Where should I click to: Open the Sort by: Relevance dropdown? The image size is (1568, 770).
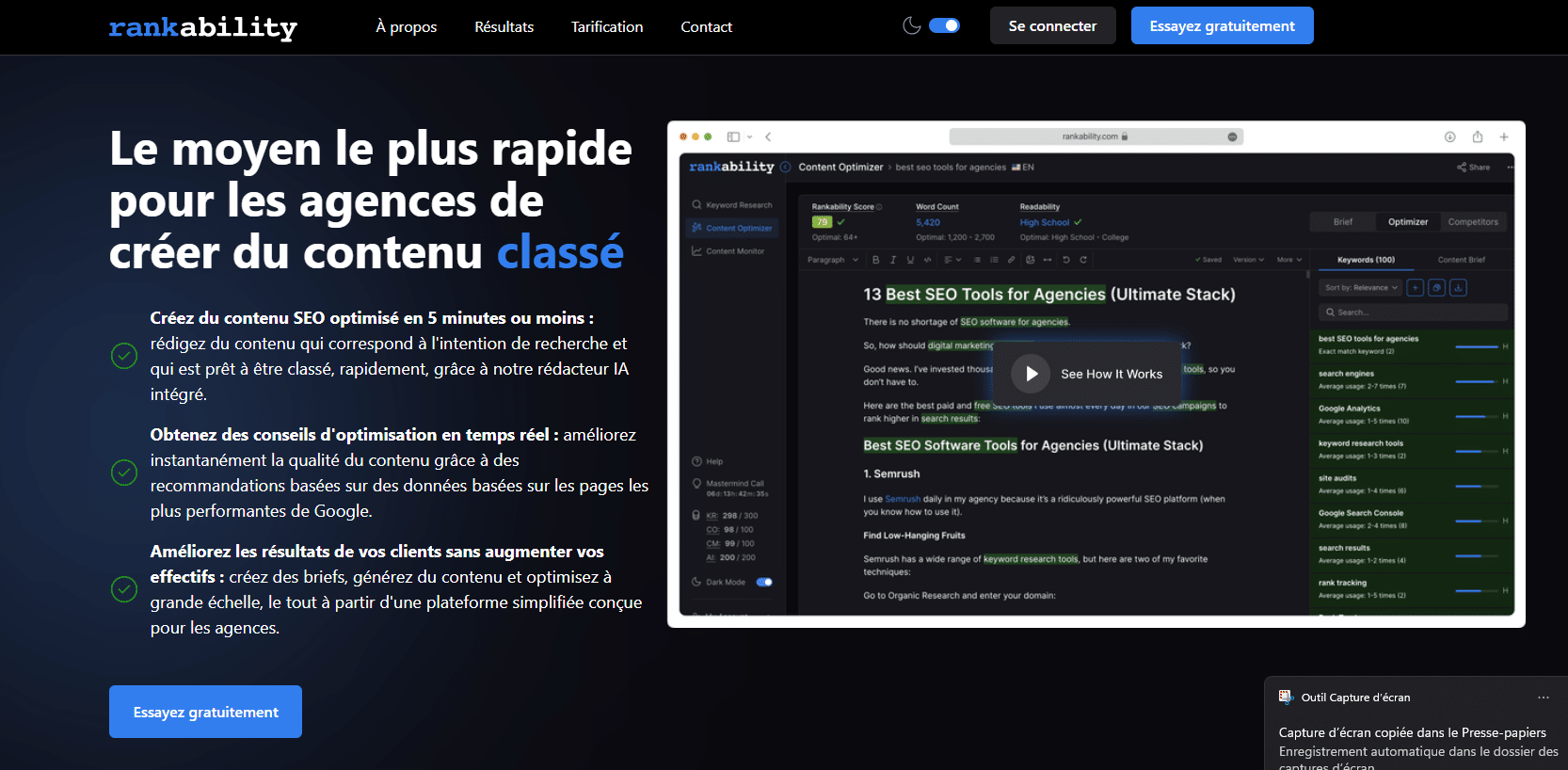click(1361, 288)
